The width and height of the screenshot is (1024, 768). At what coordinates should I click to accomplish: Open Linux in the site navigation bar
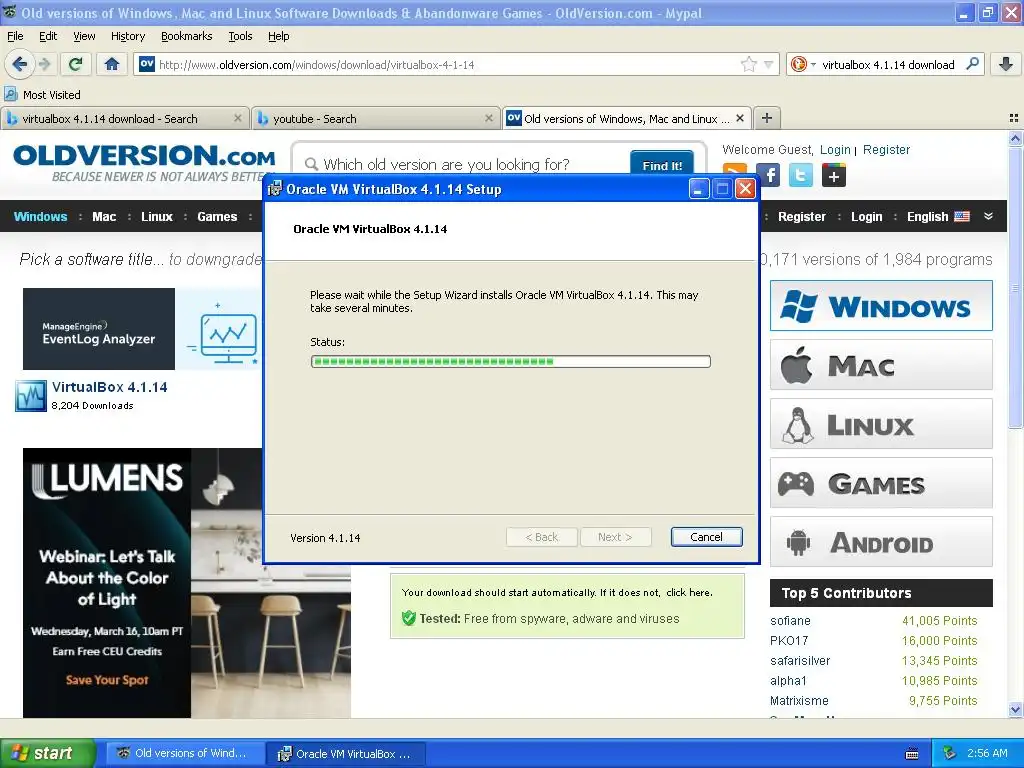tap(157, 216)
